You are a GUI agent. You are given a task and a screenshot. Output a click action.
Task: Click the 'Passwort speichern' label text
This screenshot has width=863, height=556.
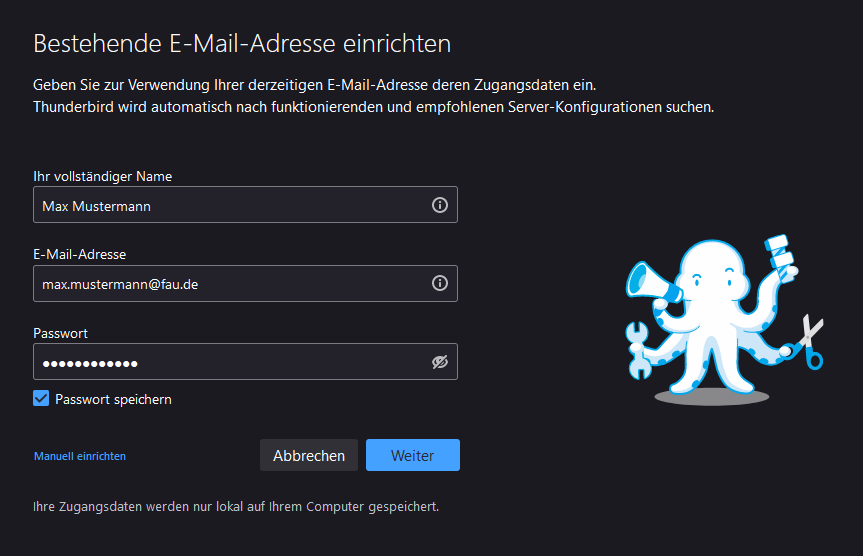pyautogui.click(x=113, y=399)
